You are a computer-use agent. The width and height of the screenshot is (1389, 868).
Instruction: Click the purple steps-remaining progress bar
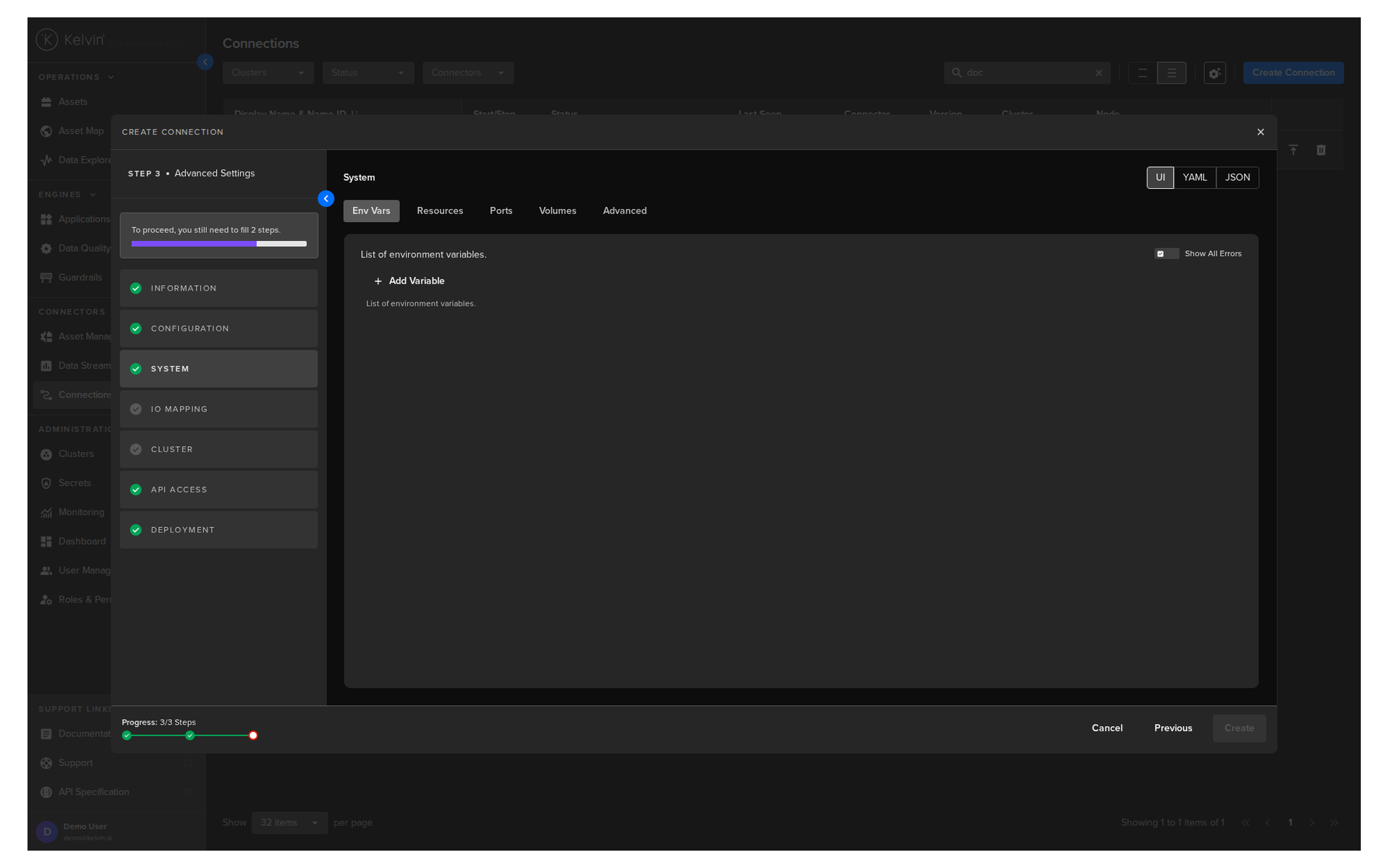click(x=218, y=244)
